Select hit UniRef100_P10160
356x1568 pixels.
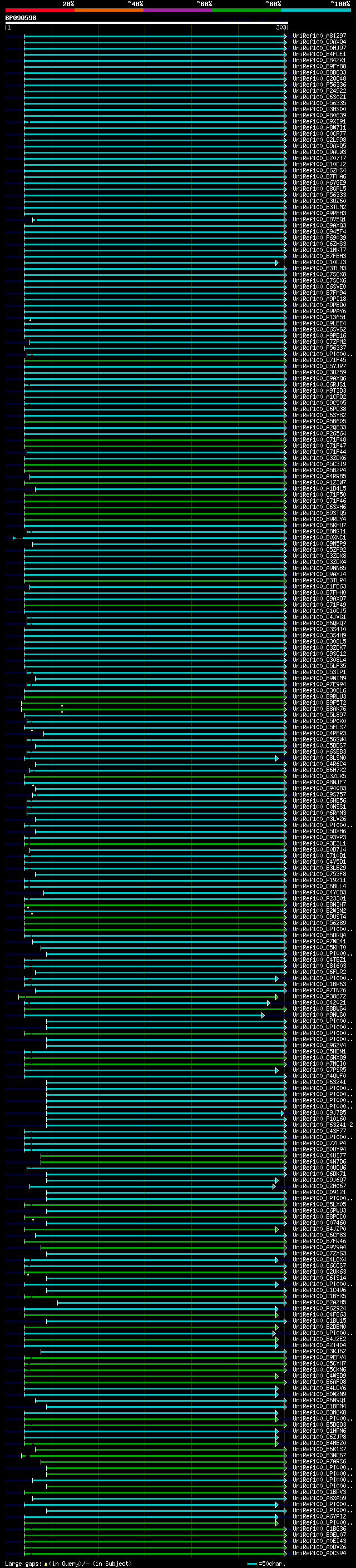319,1119
